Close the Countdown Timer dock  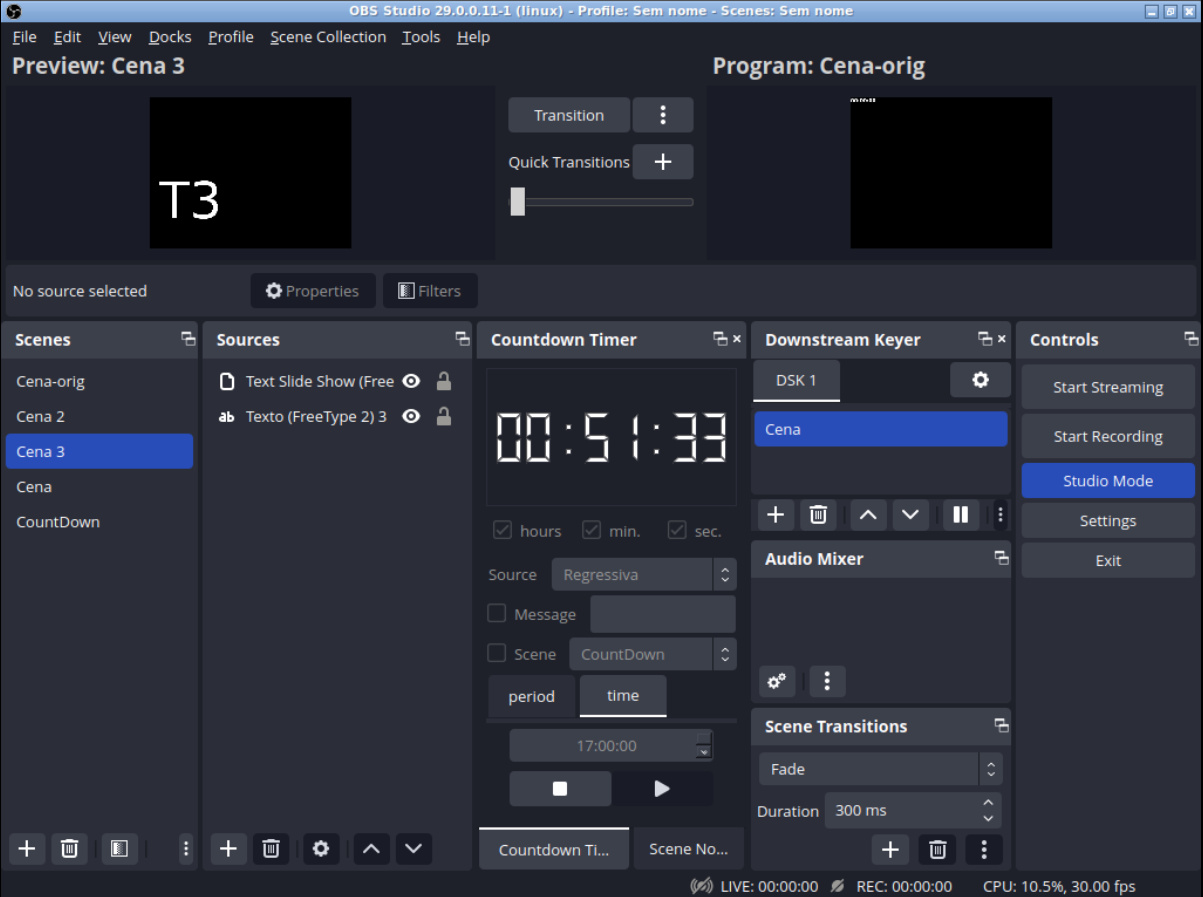tap(737, 339)
